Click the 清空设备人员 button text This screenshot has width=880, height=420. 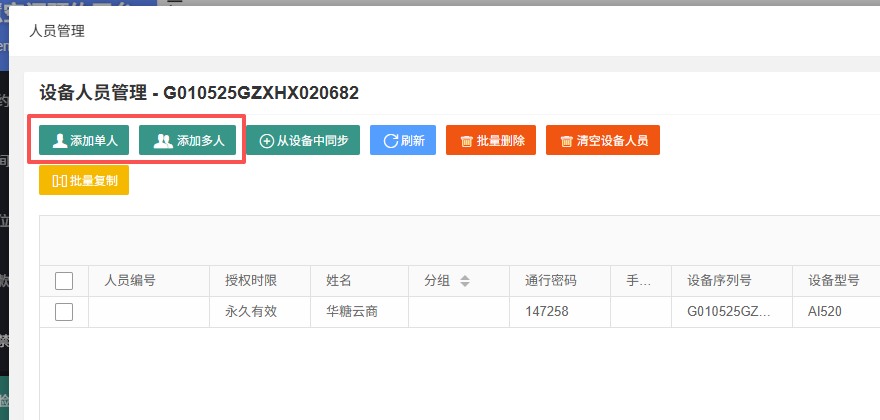612,141
